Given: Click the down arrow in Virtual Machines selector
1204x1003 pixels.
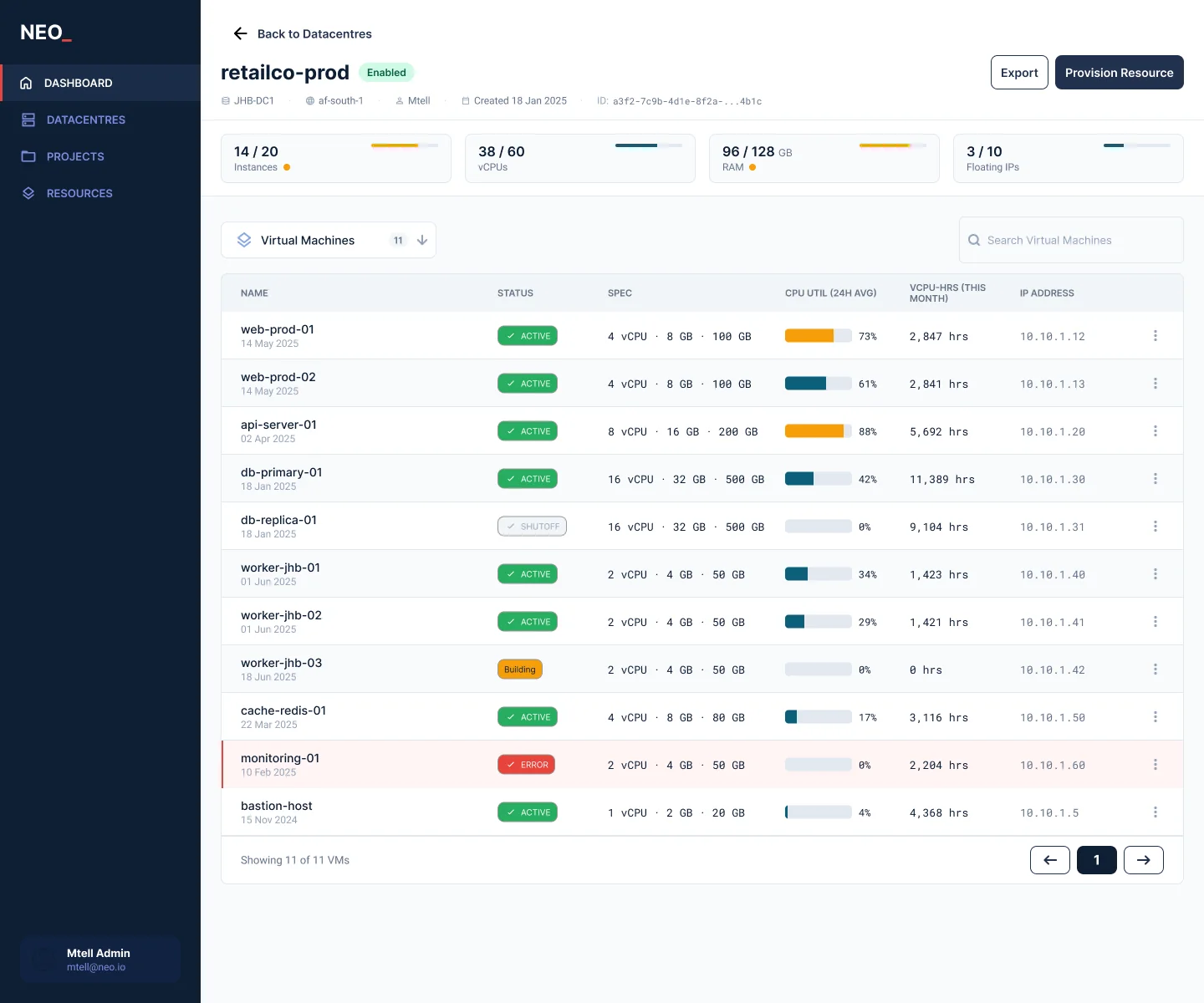Looking at the screenshot, I should click(x=422, y=240).
